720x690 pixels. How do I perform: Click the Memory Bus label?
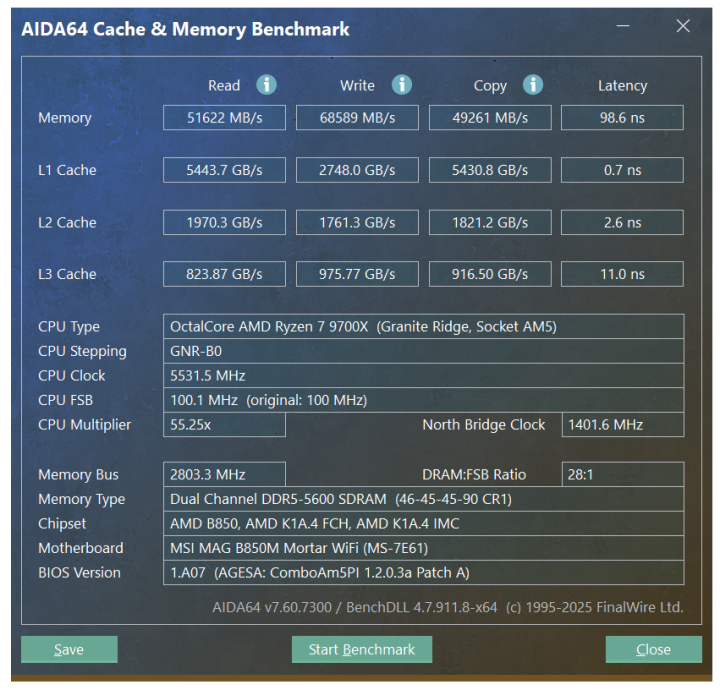click(78, 475)
